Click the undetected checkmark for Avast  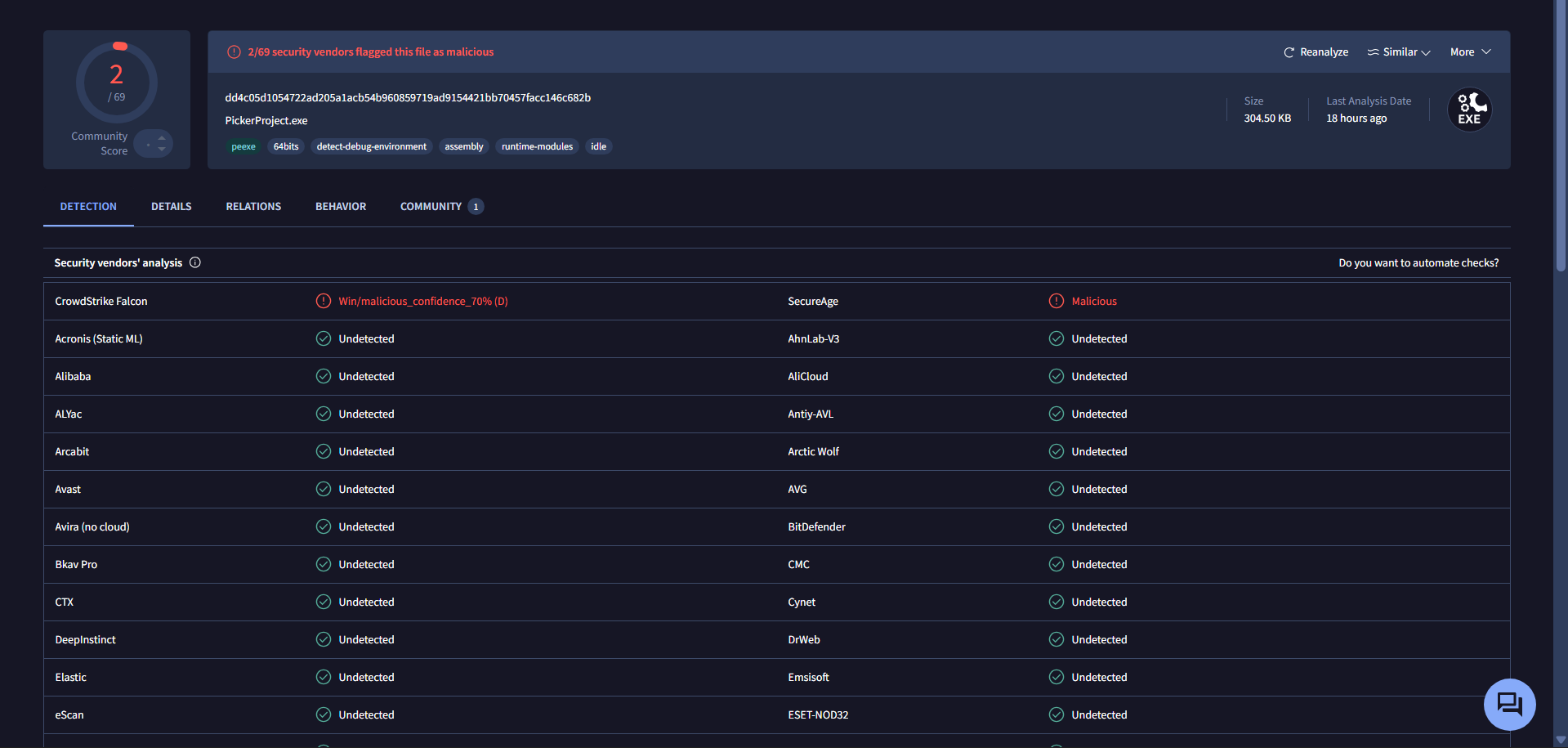(324, 489)
